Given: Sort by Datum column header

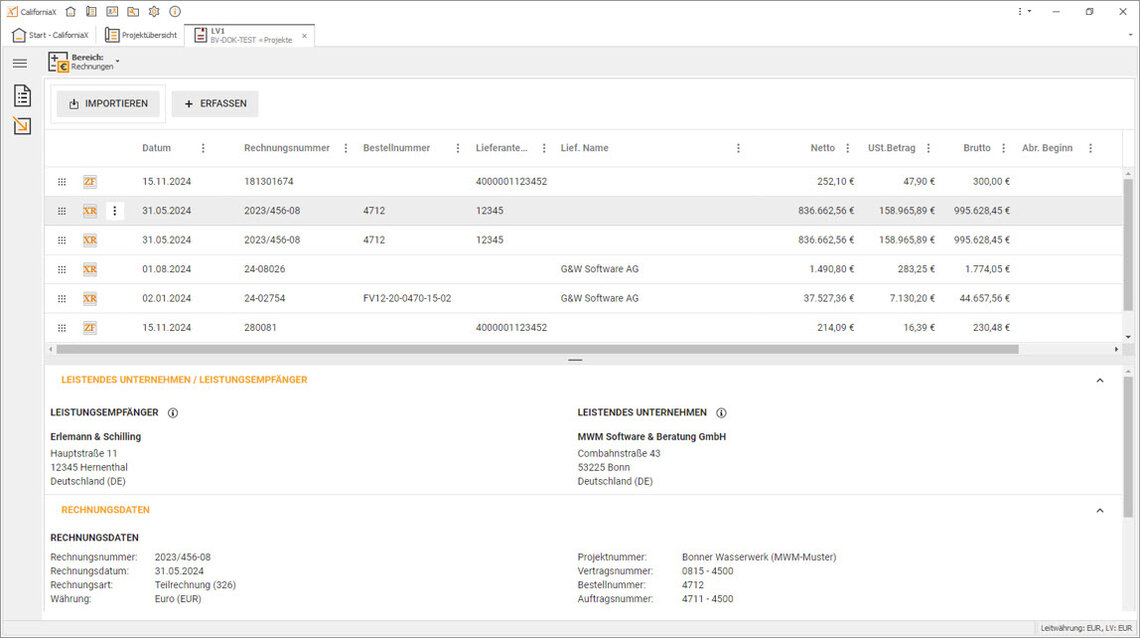Looking at the screenshot, I should pos(156,148).
